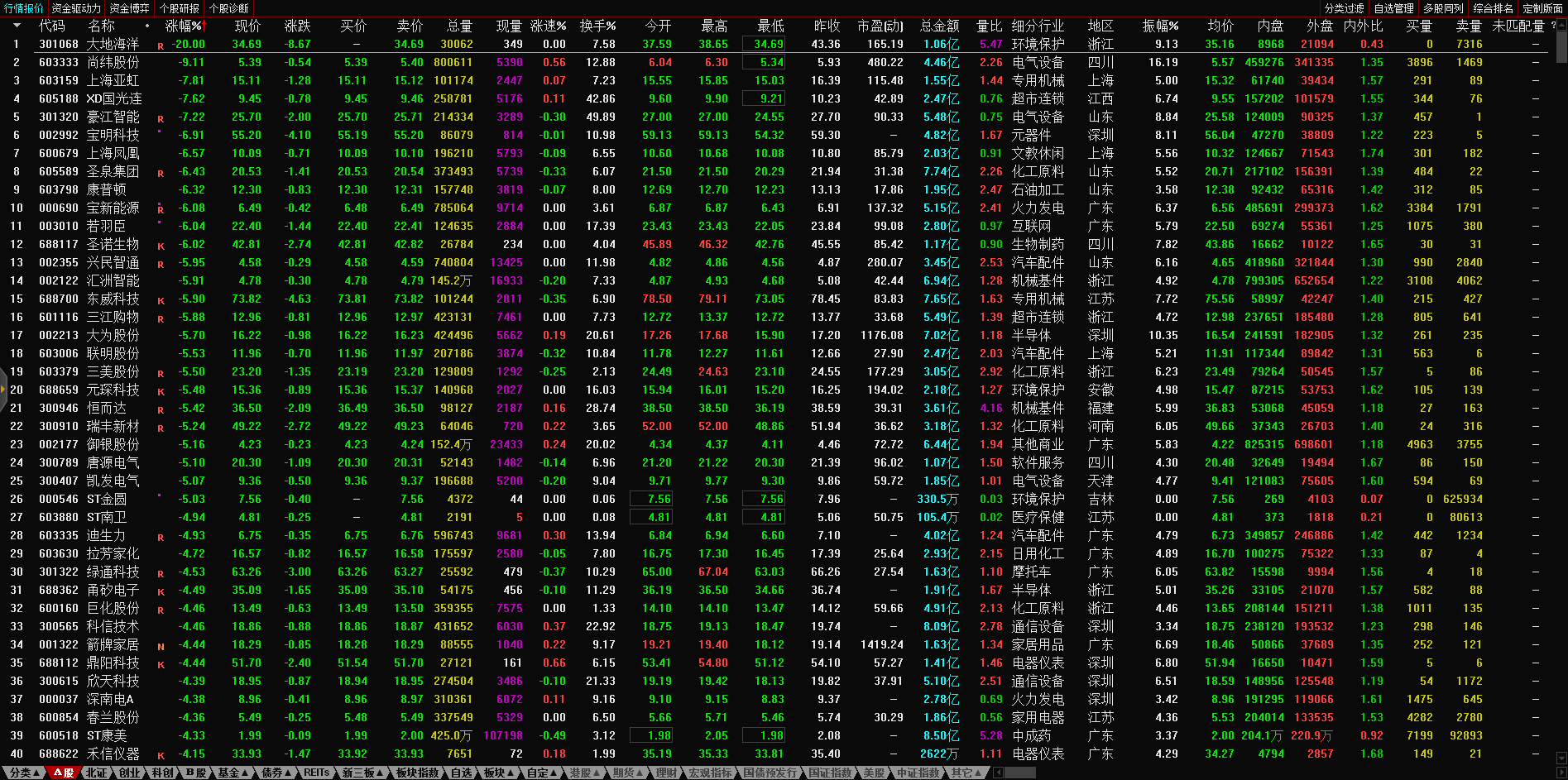Click the scroll-down arrow at the bottom right
This screenshot has height=780, width=1568.
tap(1561, 757)
